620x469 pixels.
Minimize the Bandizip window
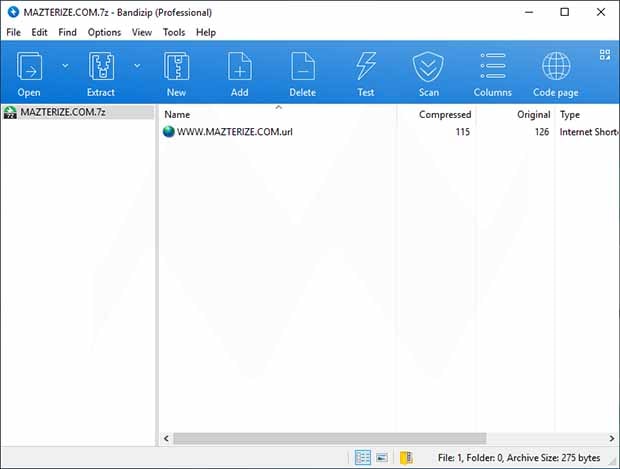click(x=529, y=12)
